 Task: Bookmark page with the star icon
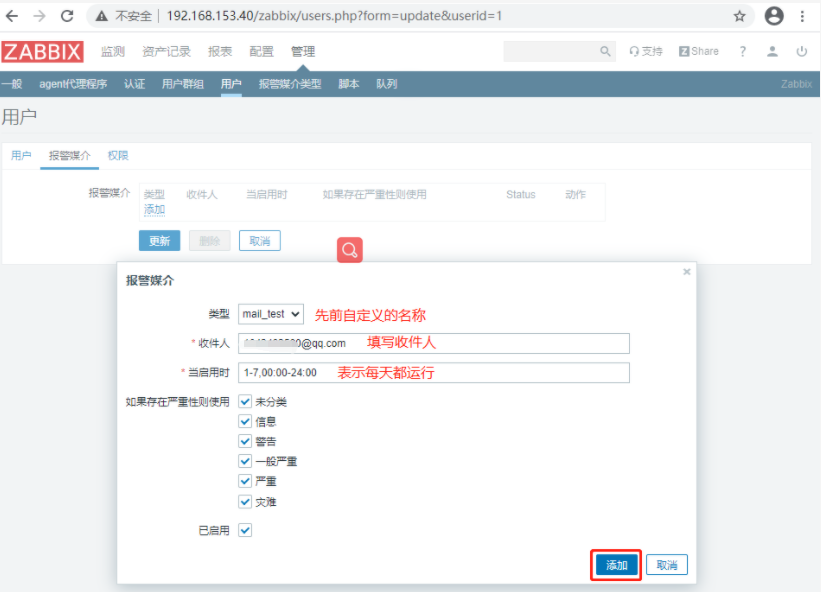[739, 16]
